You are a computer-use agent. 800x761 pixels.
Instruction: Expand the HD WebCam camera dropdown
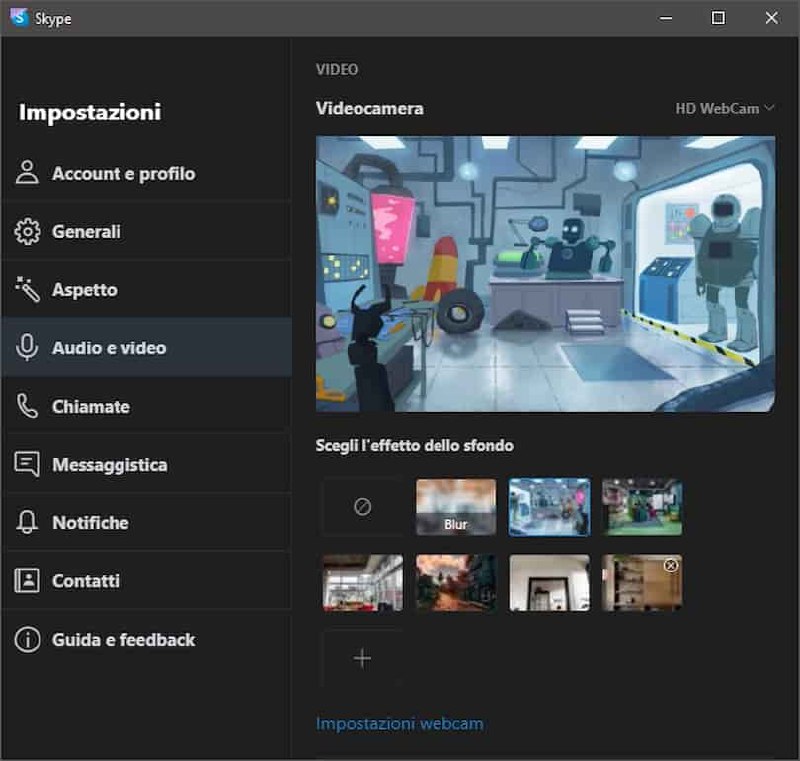(724, 109)
